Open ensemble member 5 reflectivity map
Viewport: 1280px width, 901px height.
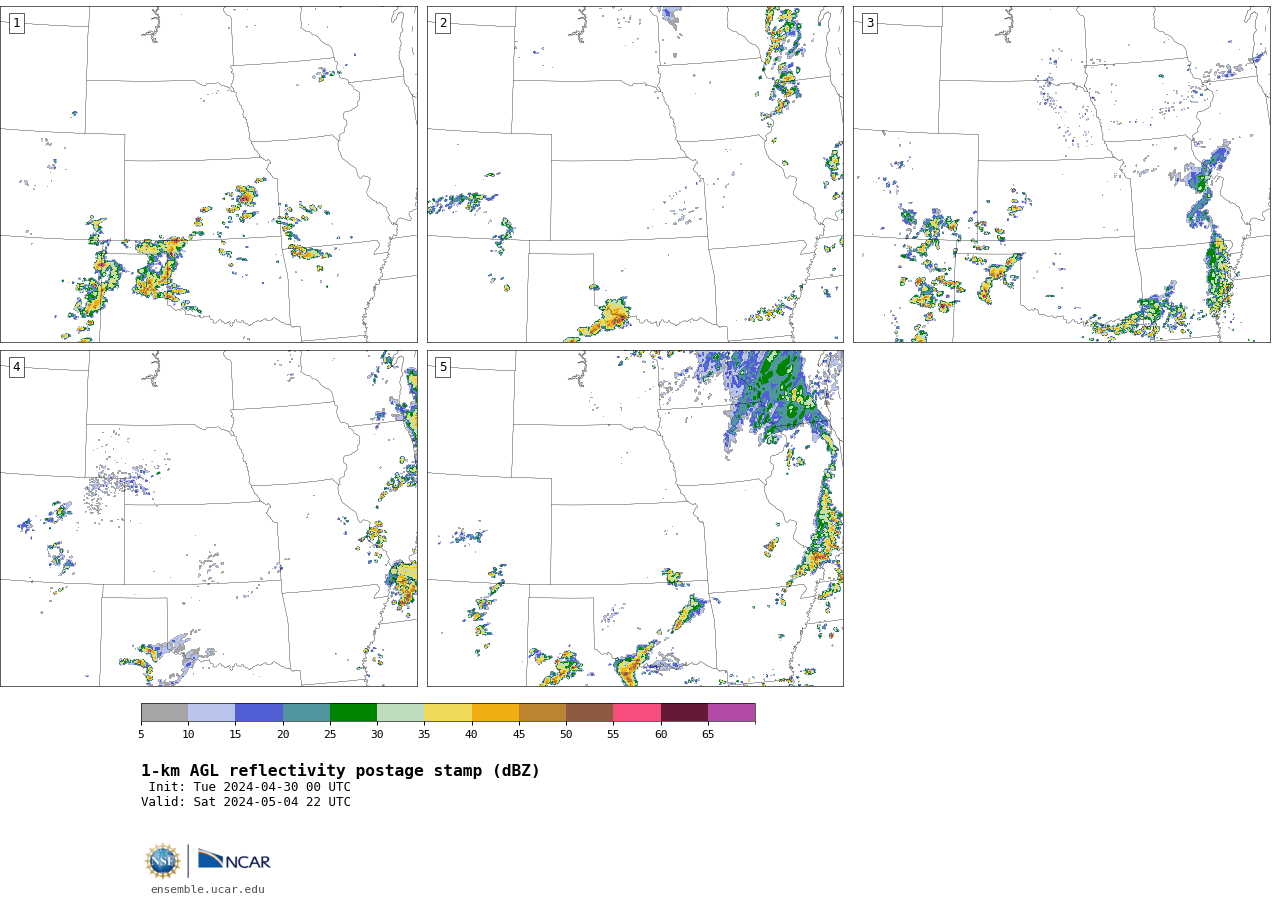pyautogui.click(x=635, y=518)
